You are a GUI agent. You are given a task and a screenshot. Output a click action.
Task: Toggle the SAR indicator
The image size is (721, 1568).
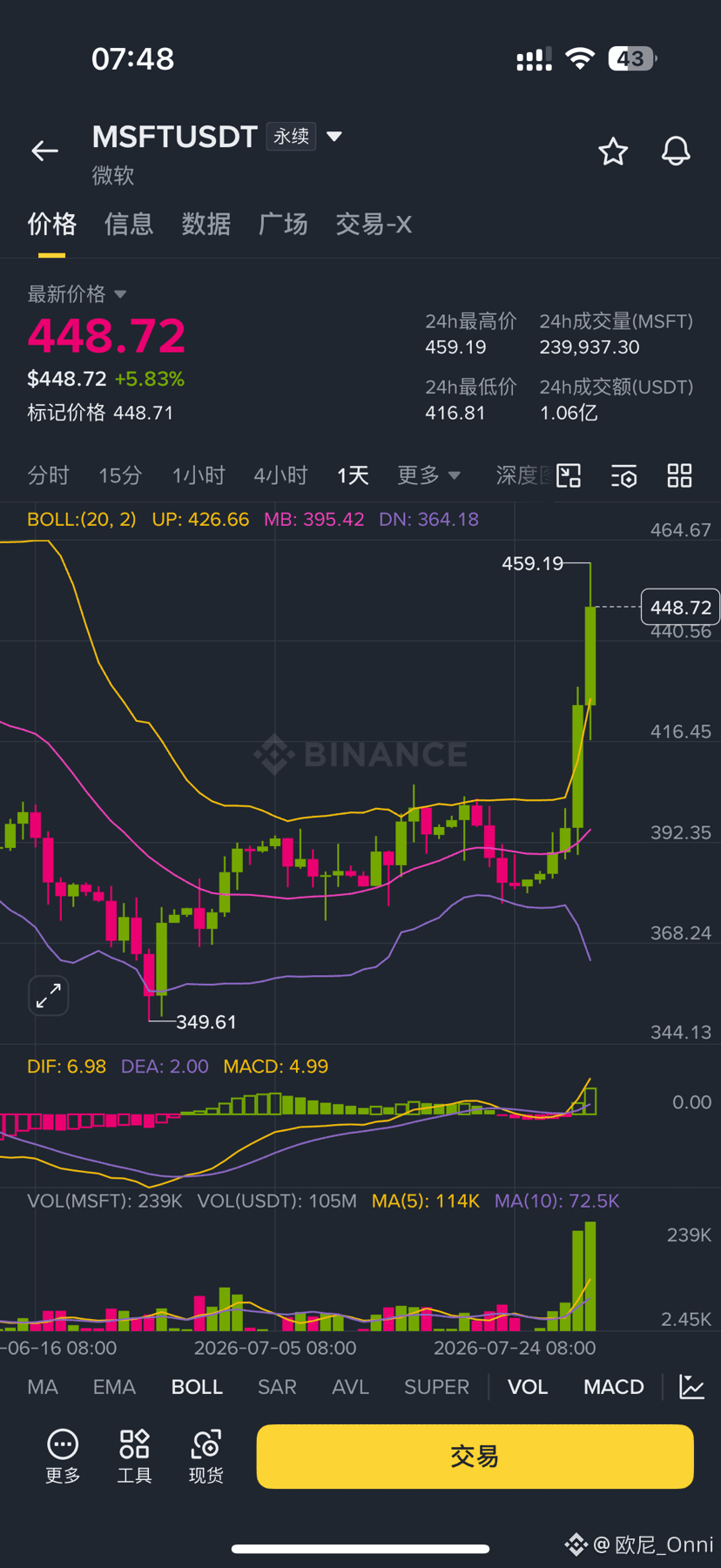[277, 1387]
